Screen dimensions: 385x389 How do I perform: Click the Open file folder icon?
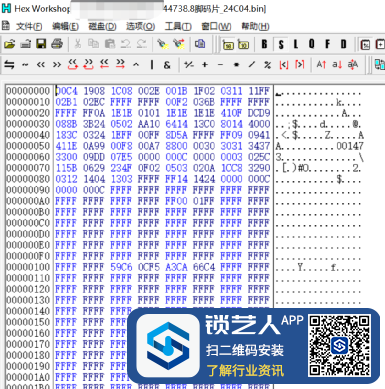(x=9, y=44)
